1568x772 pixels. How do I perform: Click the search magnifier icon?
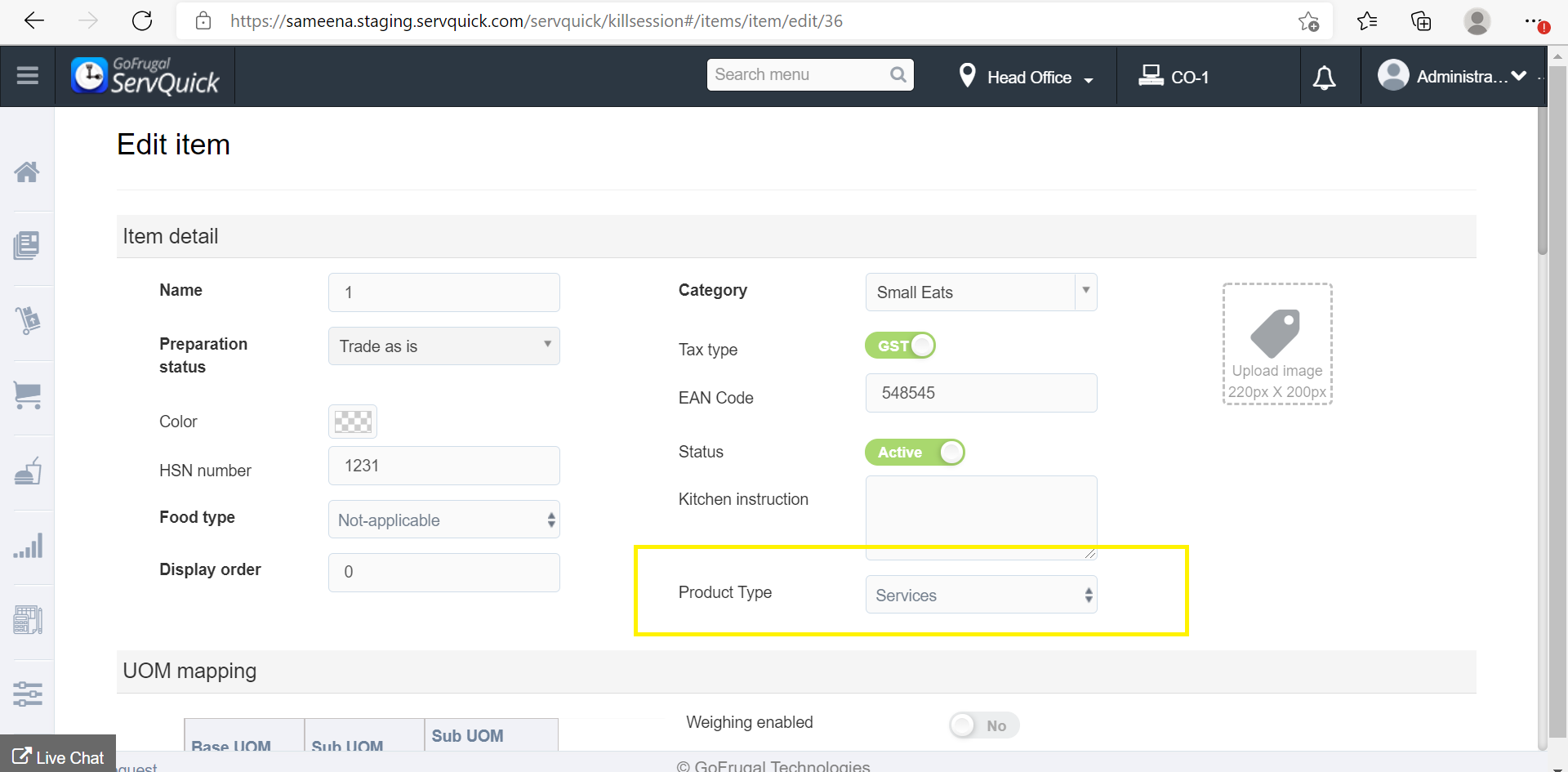click(898, 75)
